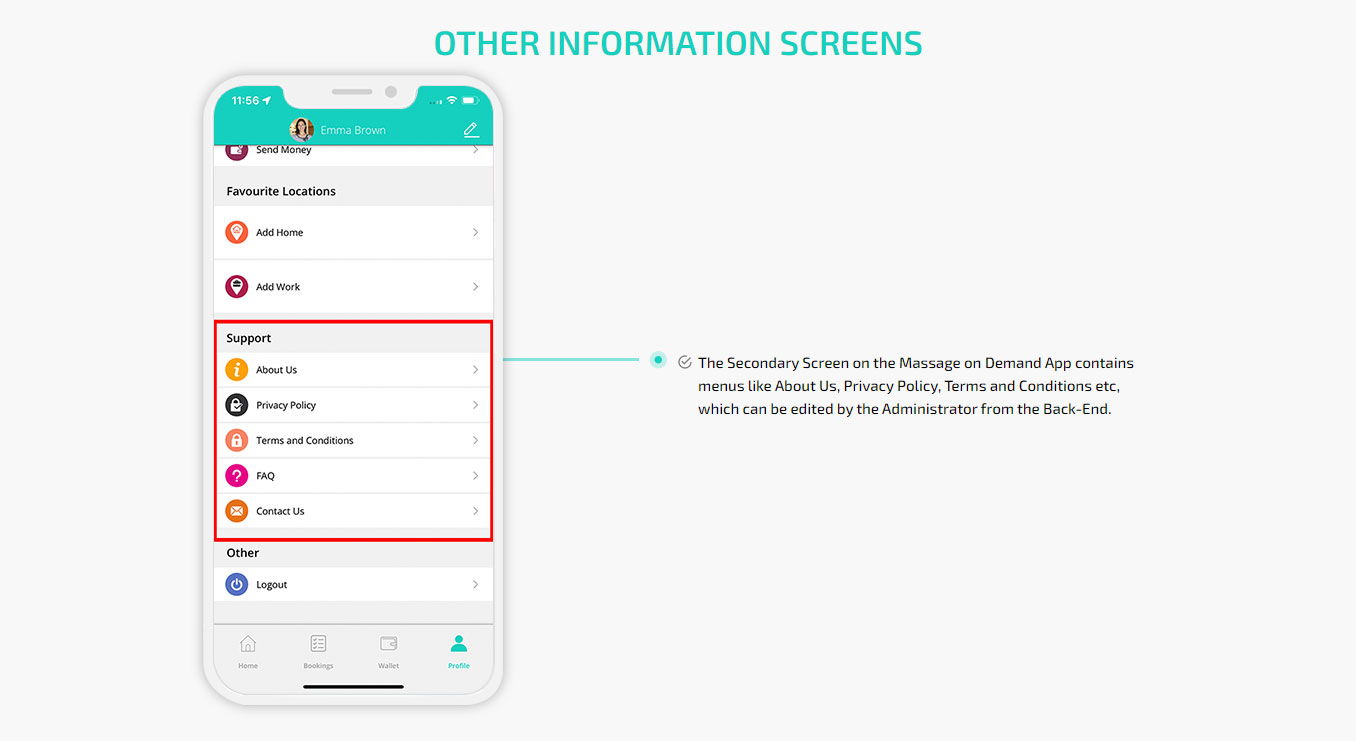Screen dimensions: 1356x741
Task: Open the FAQ label
Action: 265,476
